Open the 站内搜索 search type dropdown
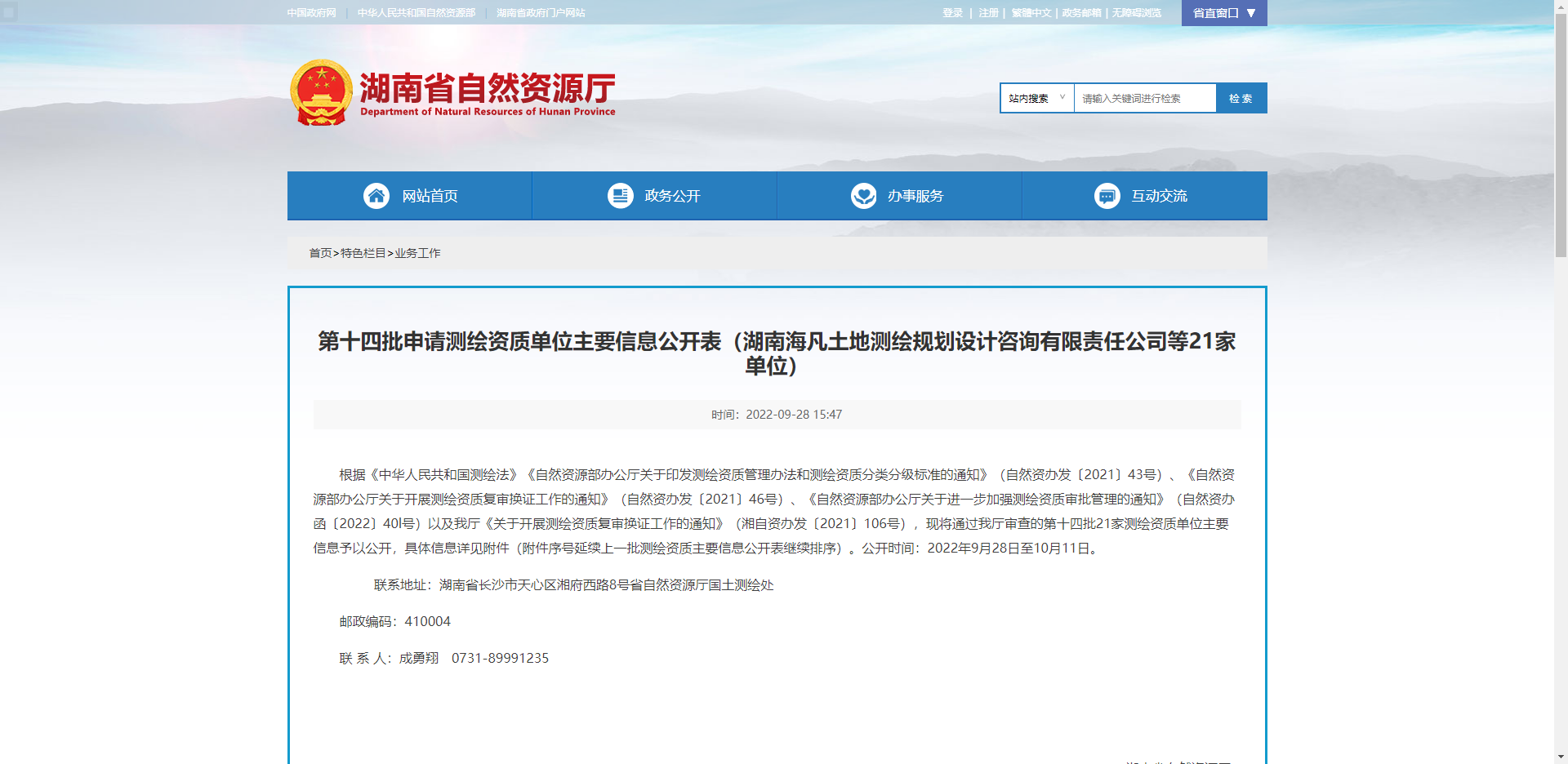The height and width of the screenshot is (764, 1568). (x=1036, y=97)
